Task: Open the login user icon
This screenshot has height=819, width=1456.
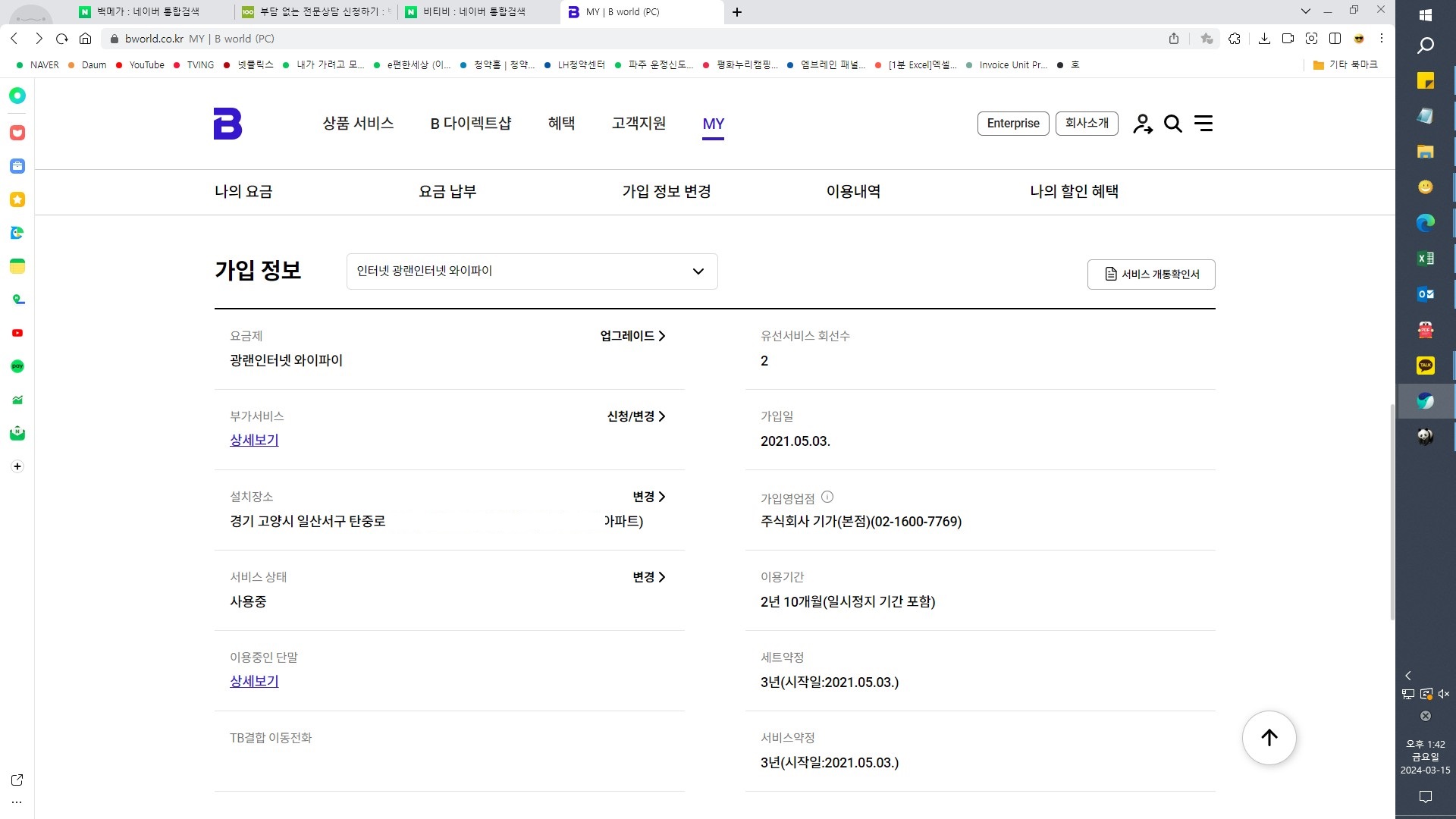Action: pos(1142,124)
